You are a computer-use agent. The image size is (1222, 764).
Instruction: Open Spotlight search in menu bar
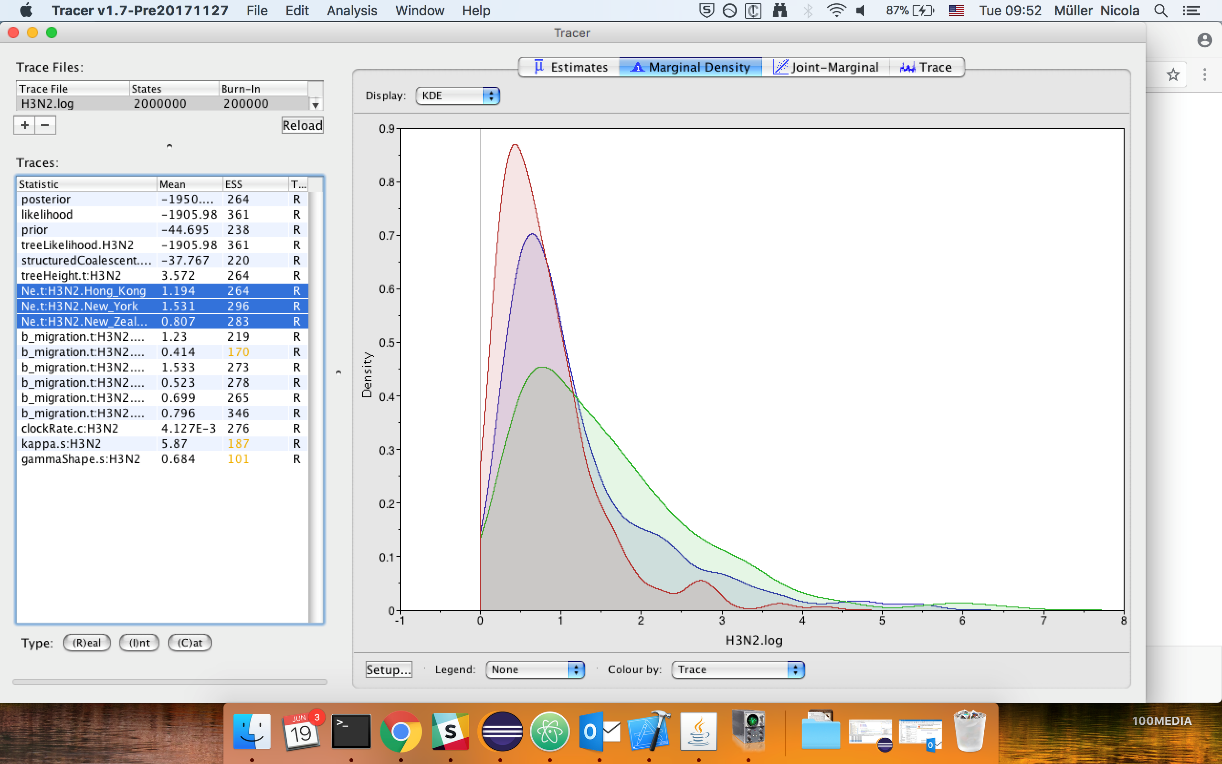1161,10
